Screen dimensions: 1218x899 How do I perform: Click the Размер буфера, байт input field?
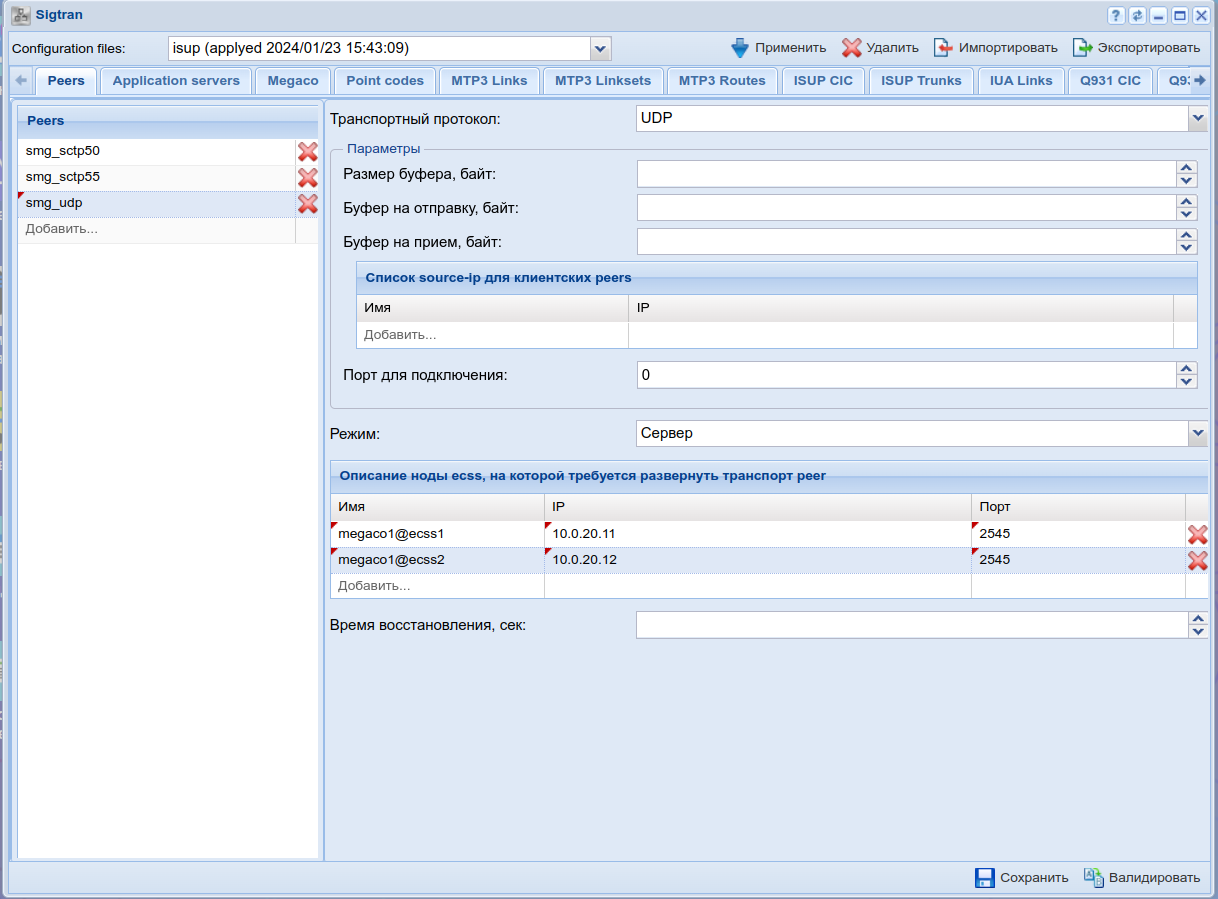(x=906, y=174)
